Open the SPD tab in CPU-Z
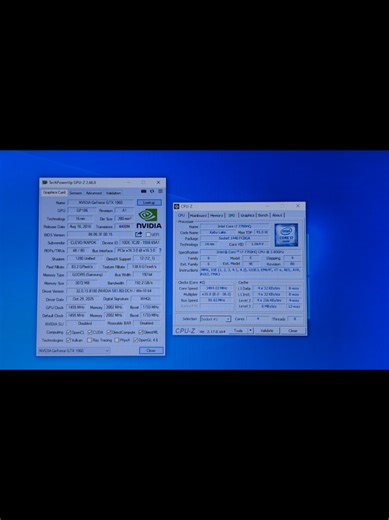The image size is (389, 520). point(232,215)
